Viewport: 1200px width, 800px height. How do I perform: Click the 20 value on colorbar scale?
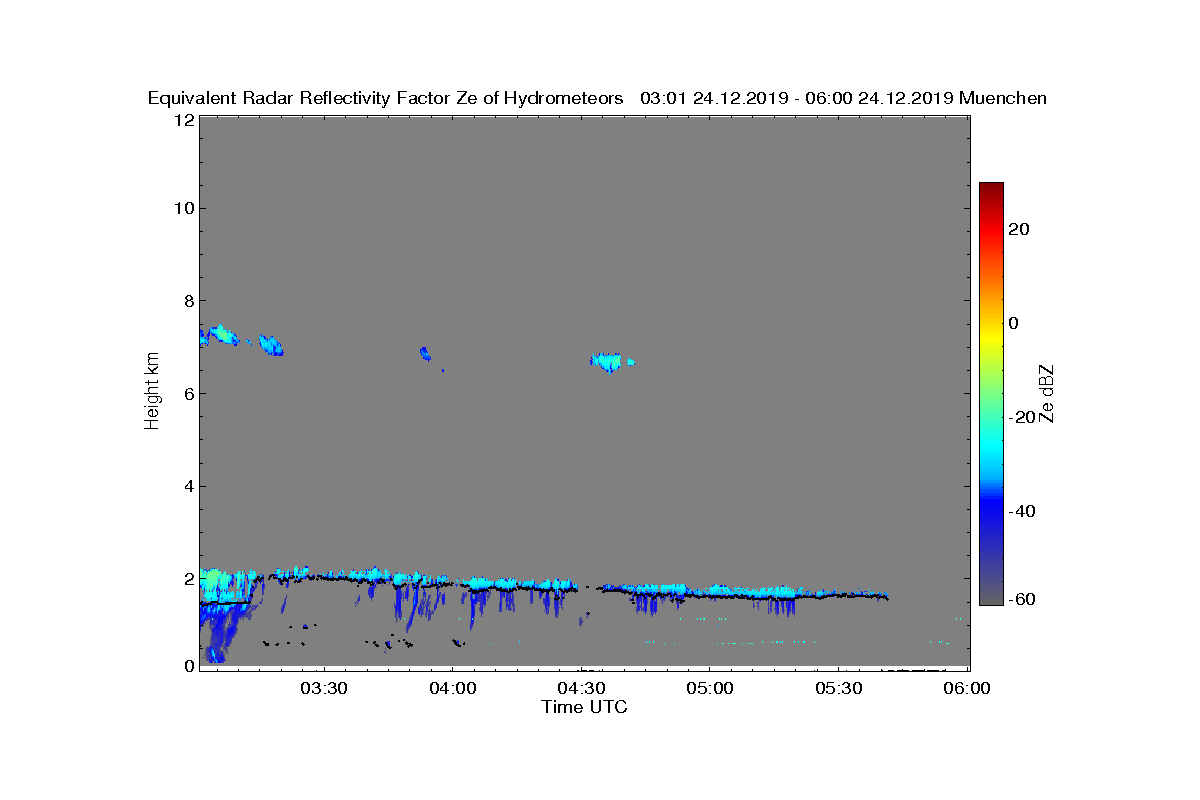pos(1019,229)
